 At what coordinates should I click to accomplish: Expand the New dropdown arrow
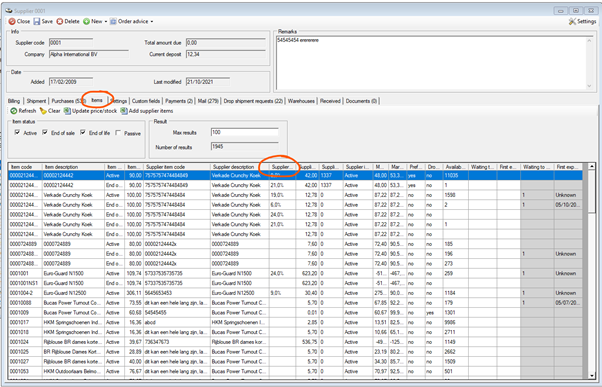coord(106,22)
